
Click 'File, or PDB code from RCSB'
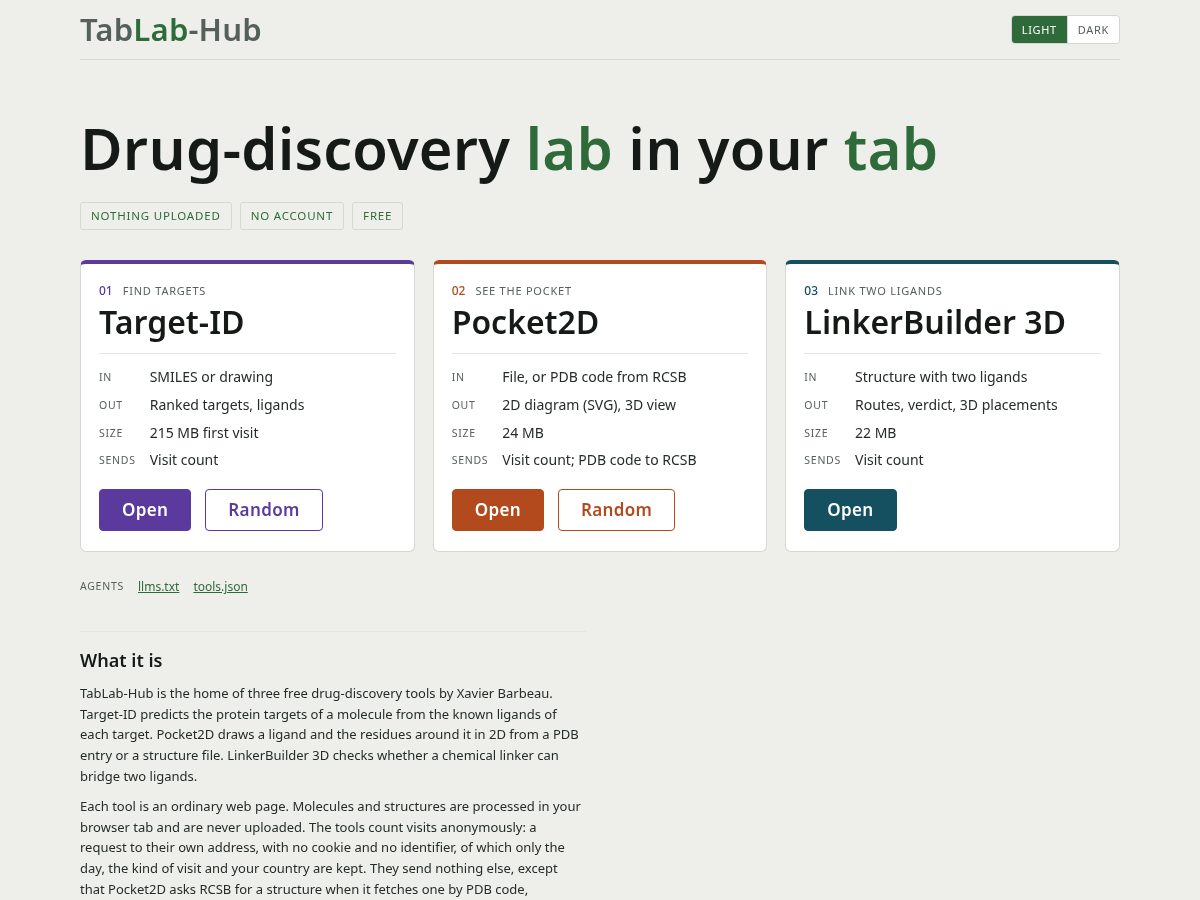(594, 377)
